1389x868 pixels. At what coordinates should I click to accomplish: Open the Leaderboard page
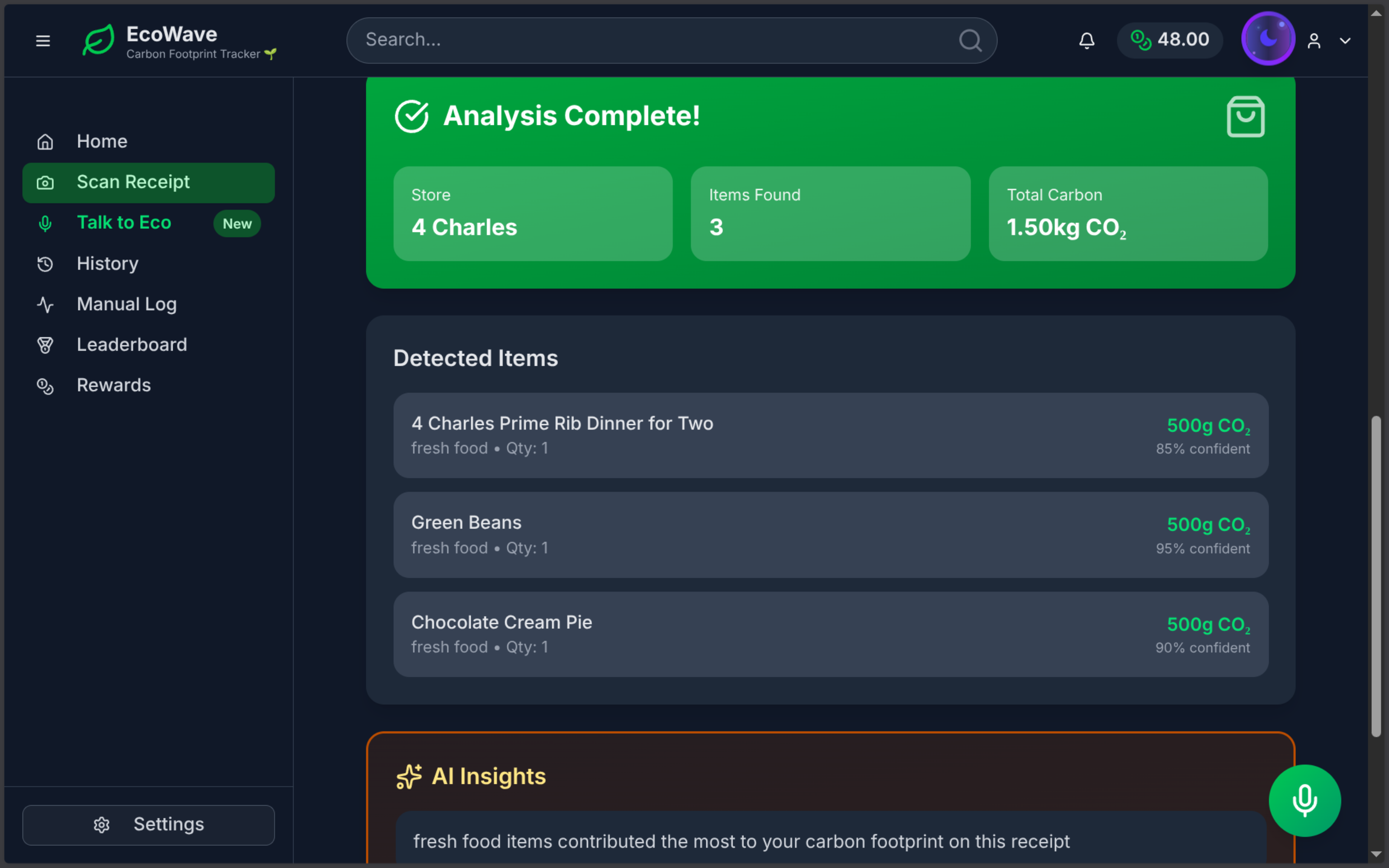(x=132, y=344)
